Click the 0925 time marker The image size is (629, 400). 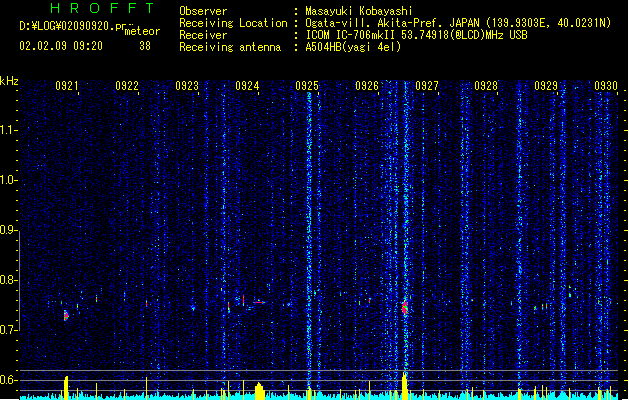307,86
